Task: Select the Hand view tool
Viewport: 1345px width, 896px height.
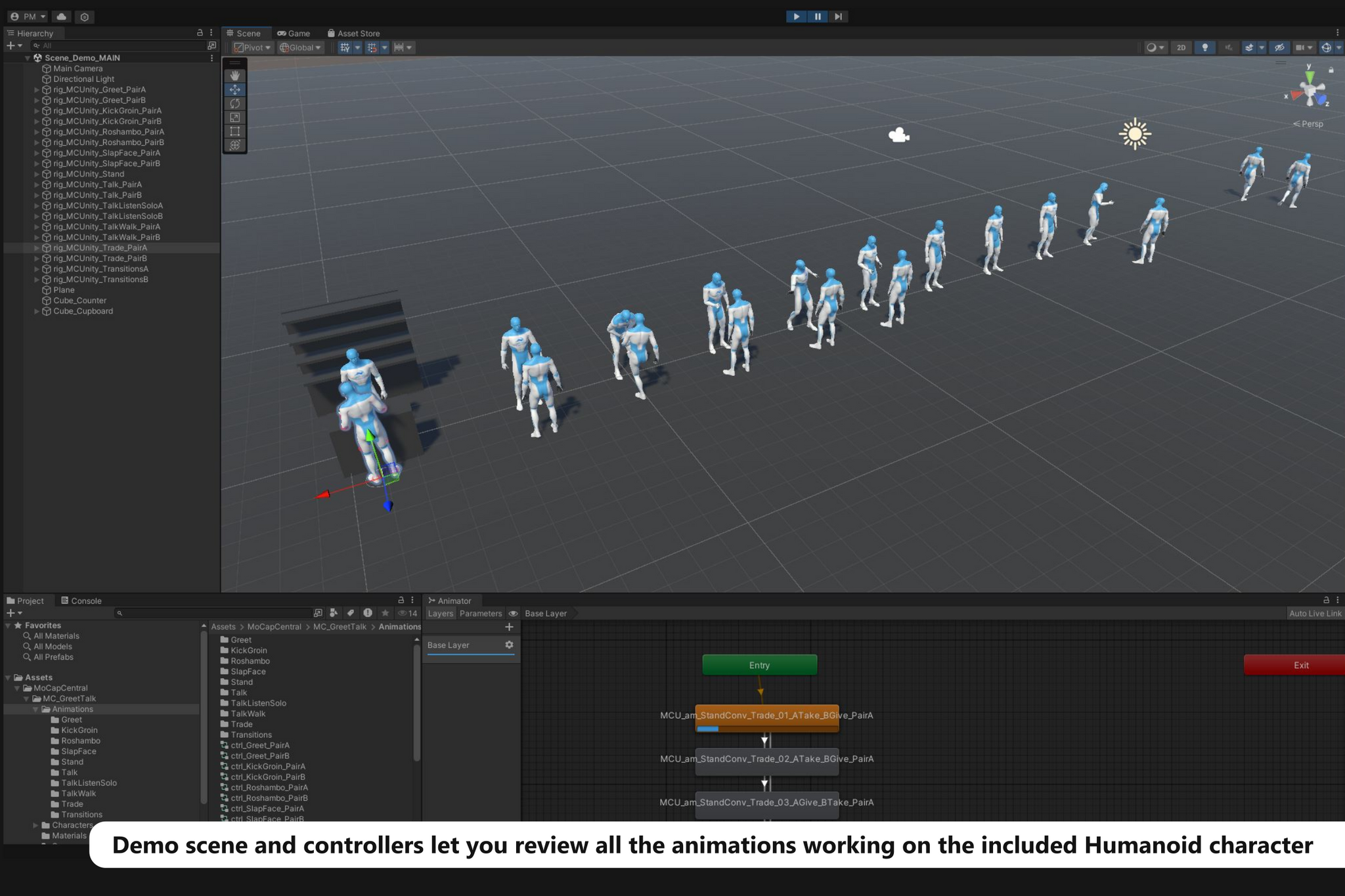Action: point(235,75)
